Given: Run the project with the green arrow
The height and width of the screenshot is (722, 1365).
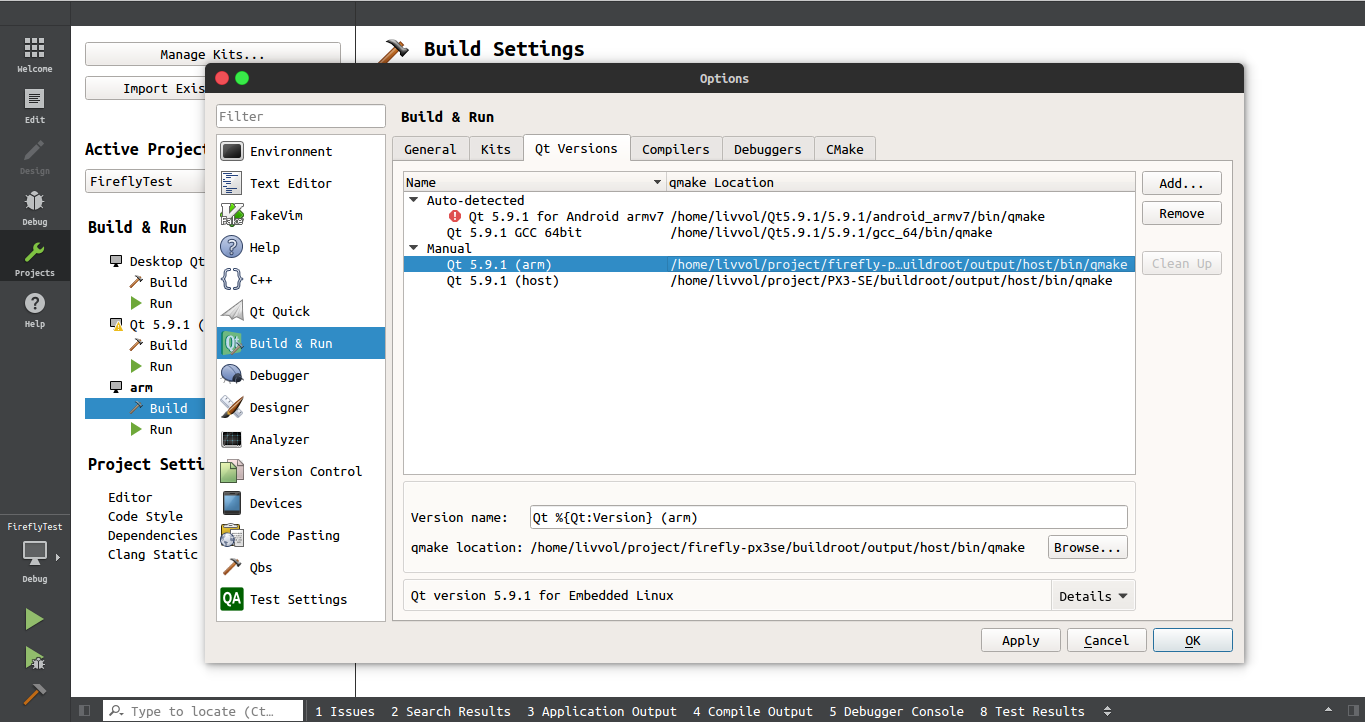Looking at the screenshot, I should (x=35, y=620).
